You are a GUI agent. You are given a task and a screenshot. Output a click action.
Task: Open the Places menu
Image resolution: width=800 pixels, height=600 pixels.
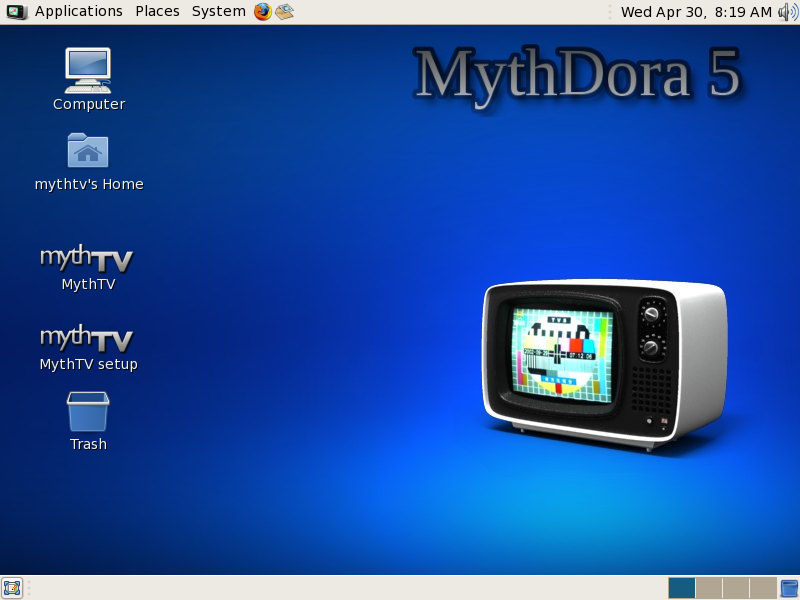pyautogui.click(x=157, y=11)
